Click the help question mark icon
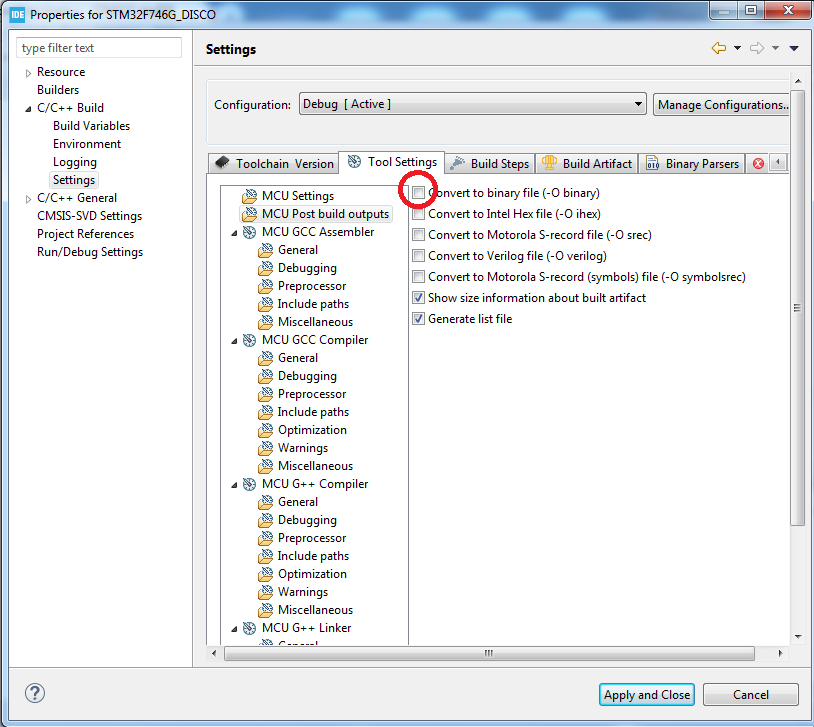 click(35, 693)
